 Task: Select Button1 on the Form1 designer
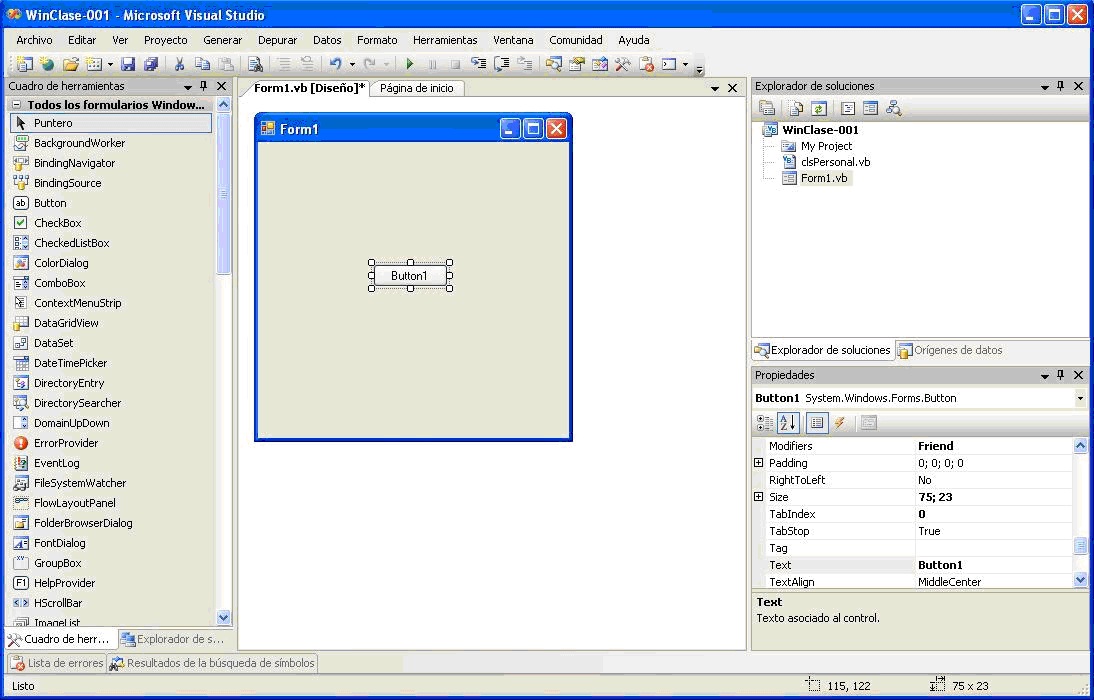pyautogui.click(x=410, y=275)
